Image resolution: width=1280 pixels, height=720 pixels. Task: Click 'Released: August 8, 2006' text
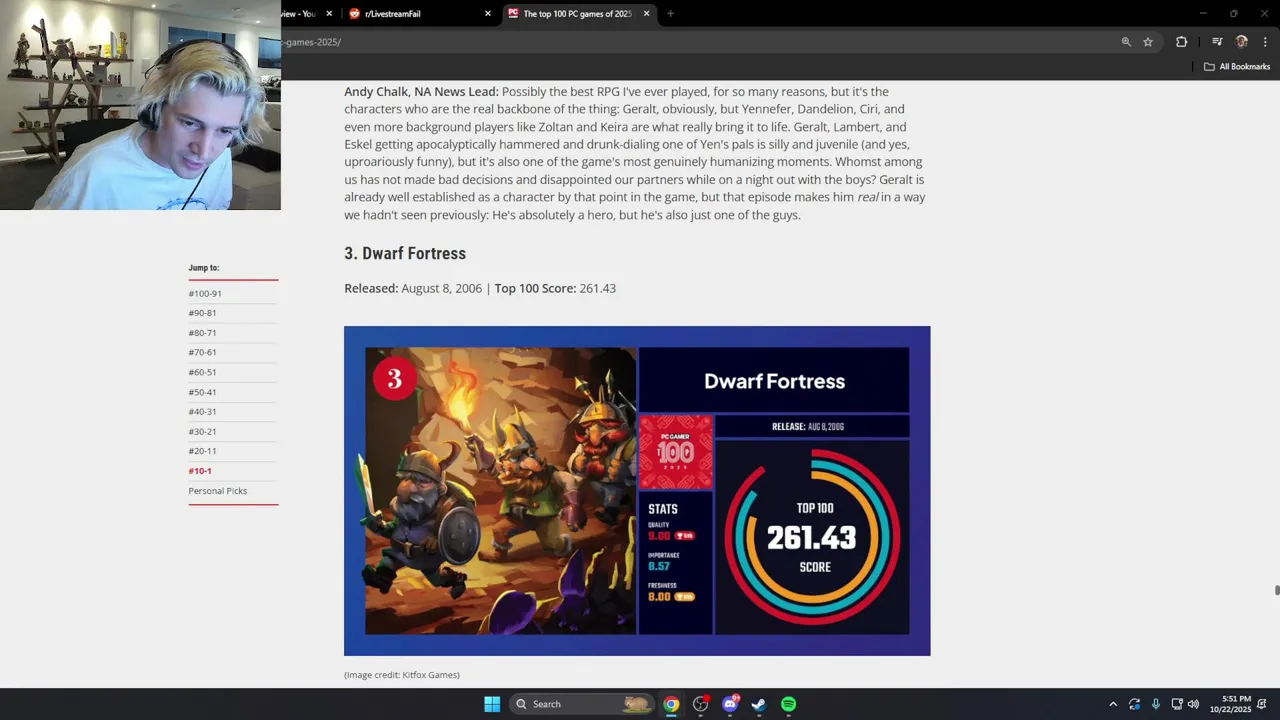coord(413,288)
